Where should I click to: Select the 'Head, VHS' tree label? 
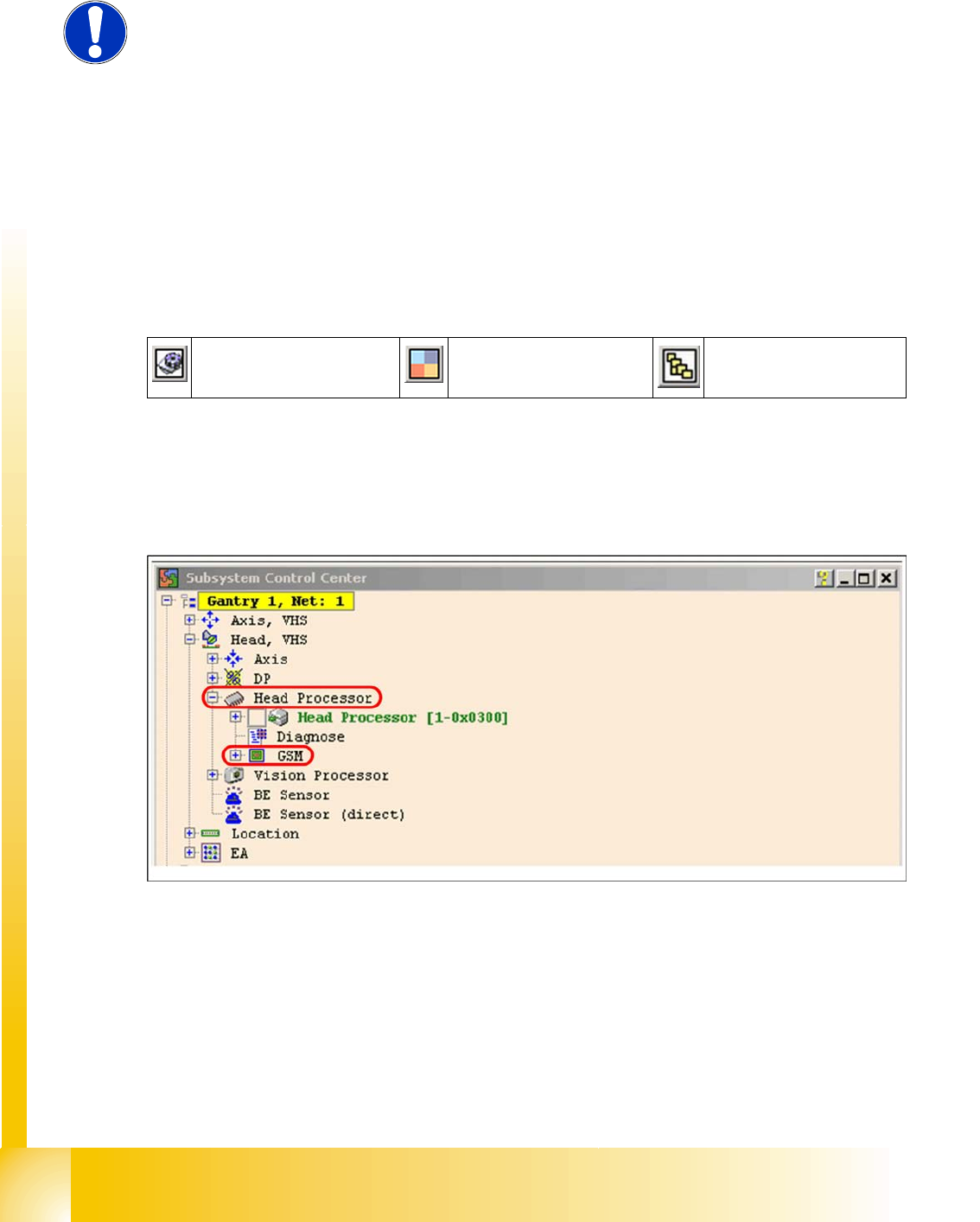269,640
